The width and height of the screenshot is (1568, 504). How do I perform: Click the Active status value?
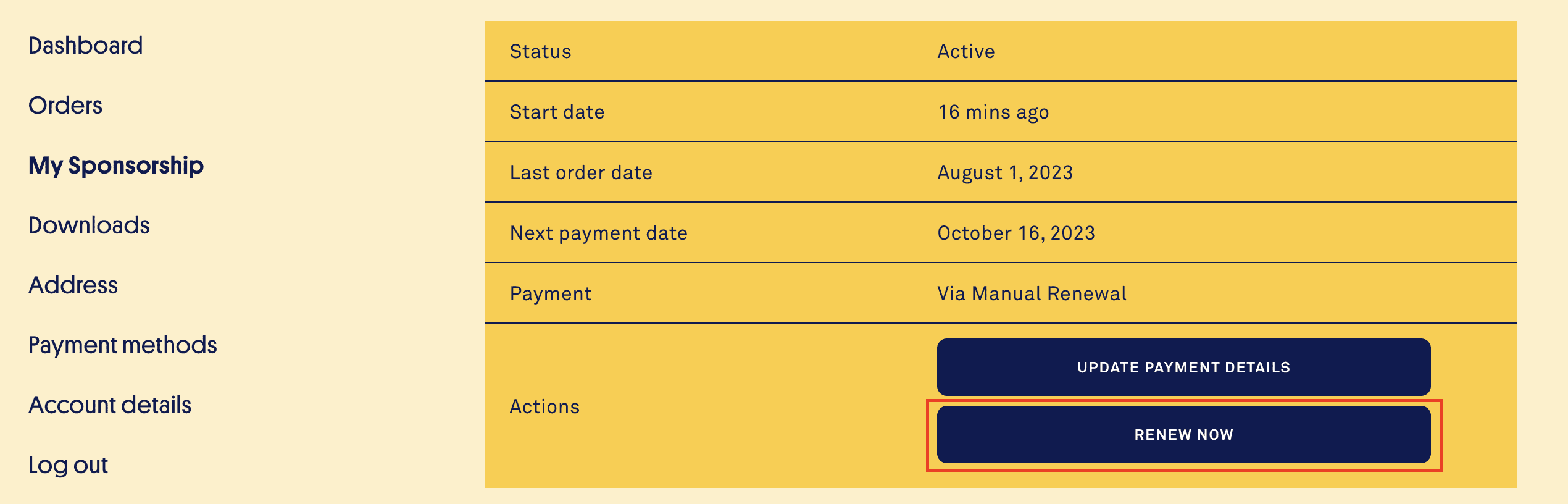pos(966,51)
